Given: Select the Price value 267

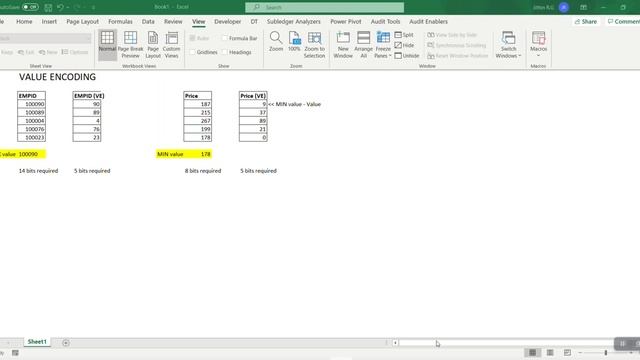Looking at the screenshot, I should click(x=198, y=120).
